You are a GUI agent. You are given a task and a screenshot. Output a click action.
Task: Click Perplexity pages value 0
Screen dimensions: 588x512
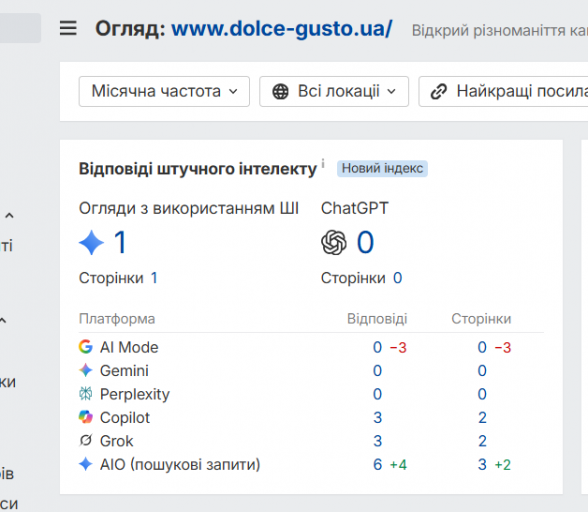pyautogui.click(x=482, y=394)
